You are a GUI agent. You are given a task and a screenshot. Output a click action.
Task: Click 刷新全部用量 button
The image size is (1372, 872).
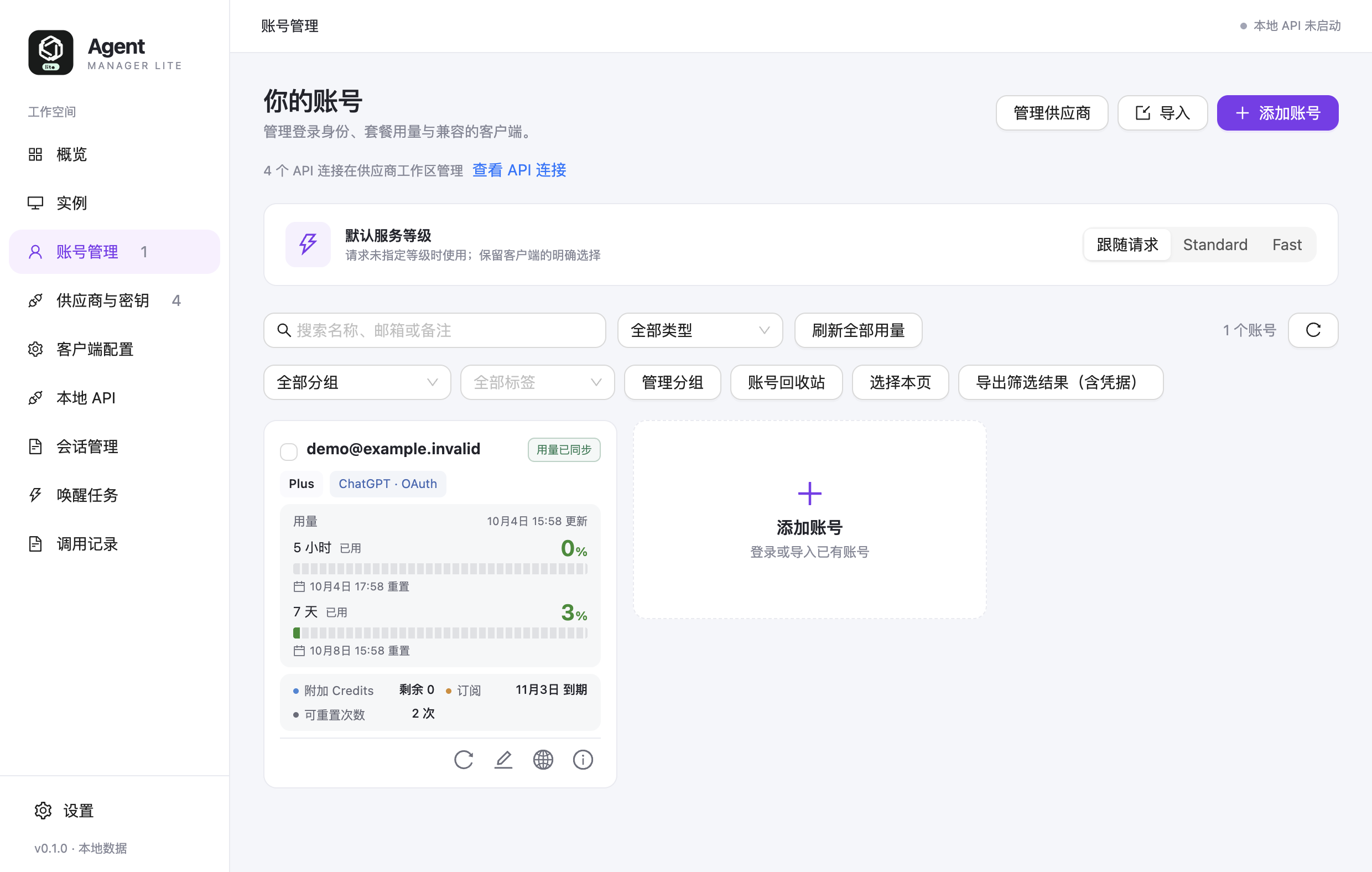point(858,330)
